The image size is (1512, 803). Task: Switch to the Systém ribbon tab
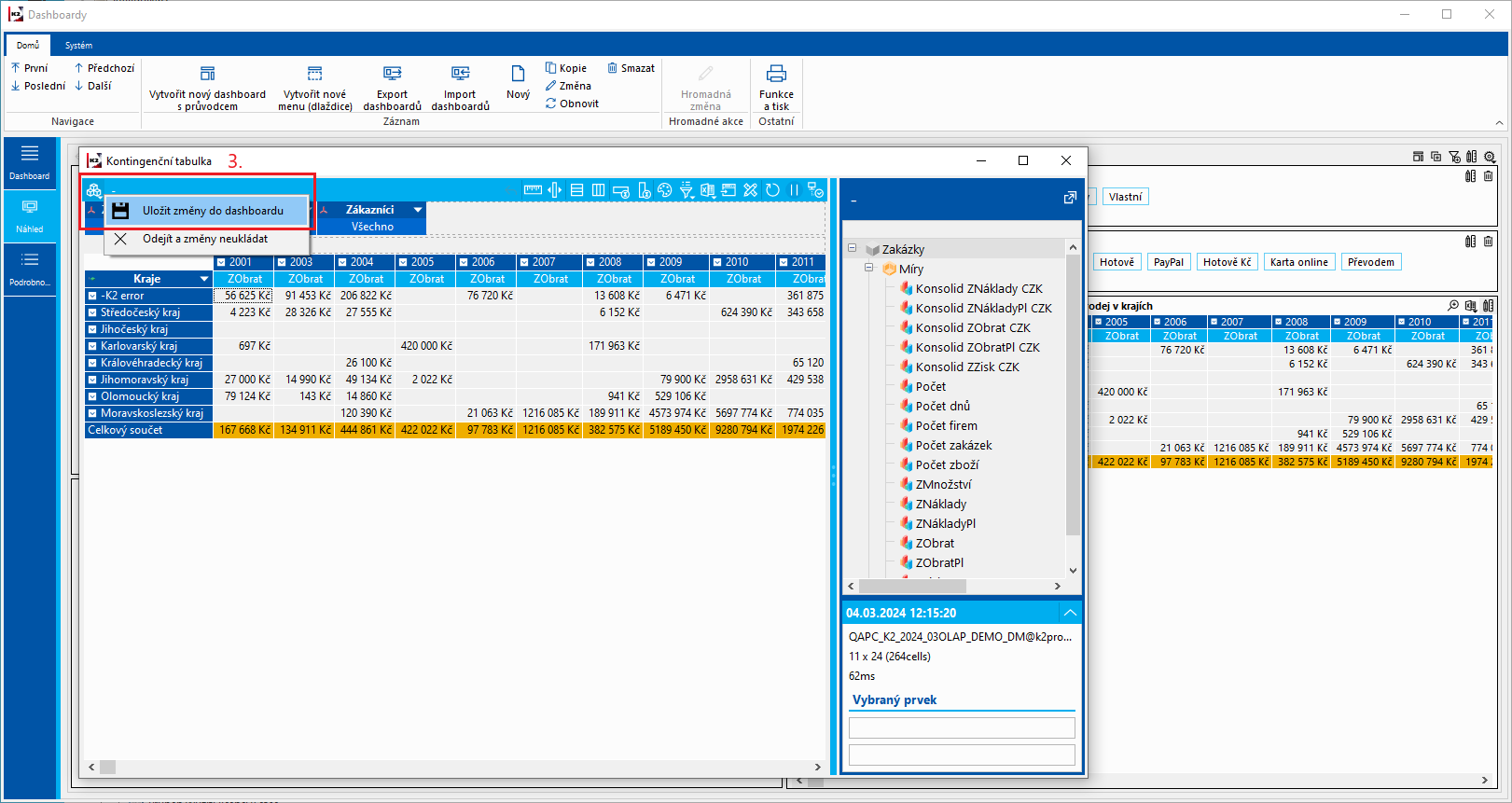(78, 45)
